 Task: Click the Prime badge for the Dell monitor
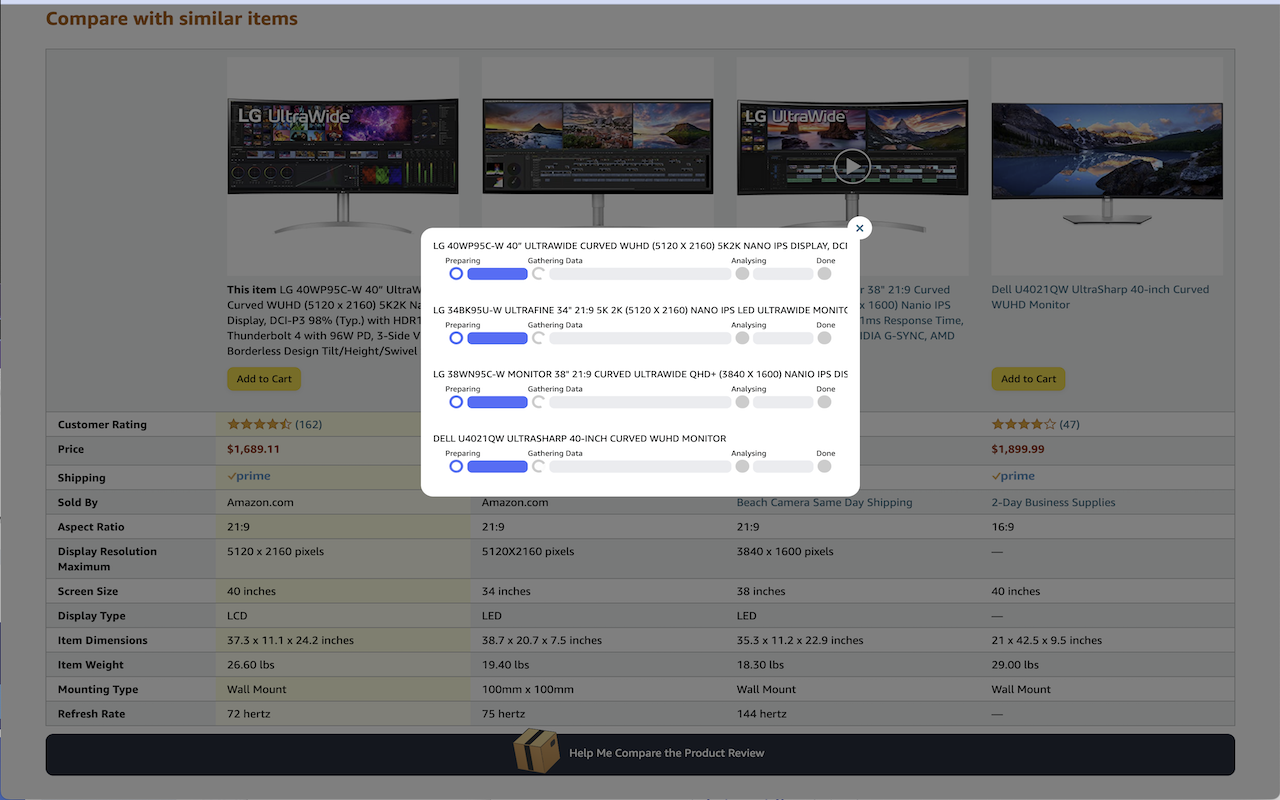tap(1012, 476)
